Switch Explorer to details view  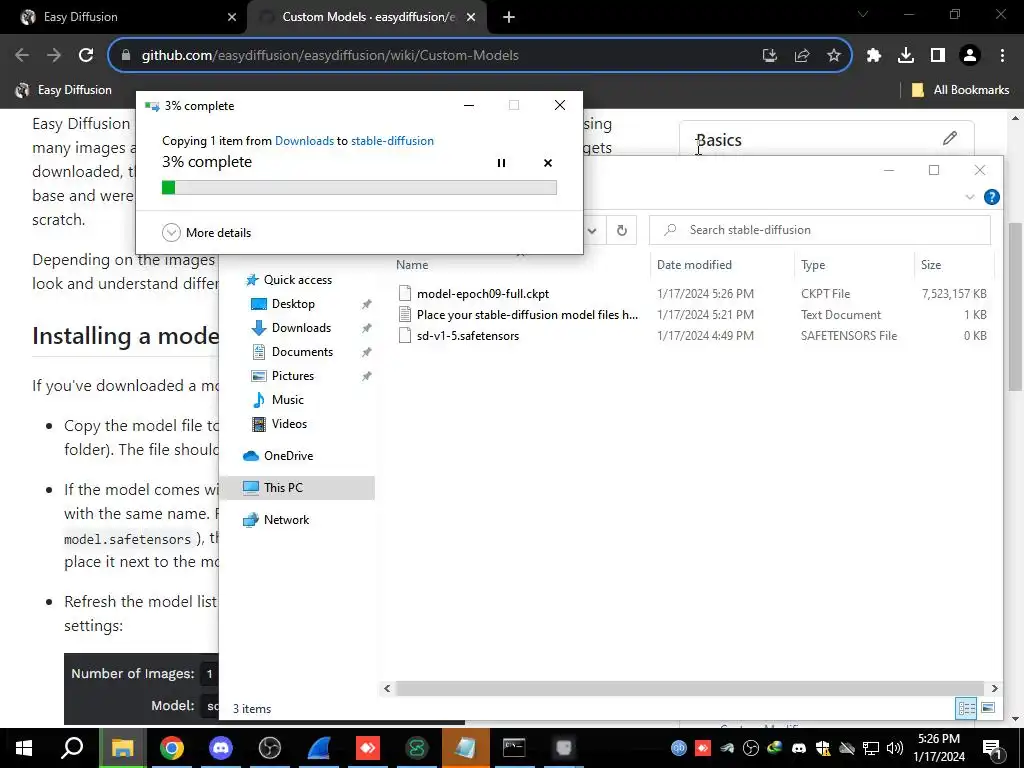(967, 709)
